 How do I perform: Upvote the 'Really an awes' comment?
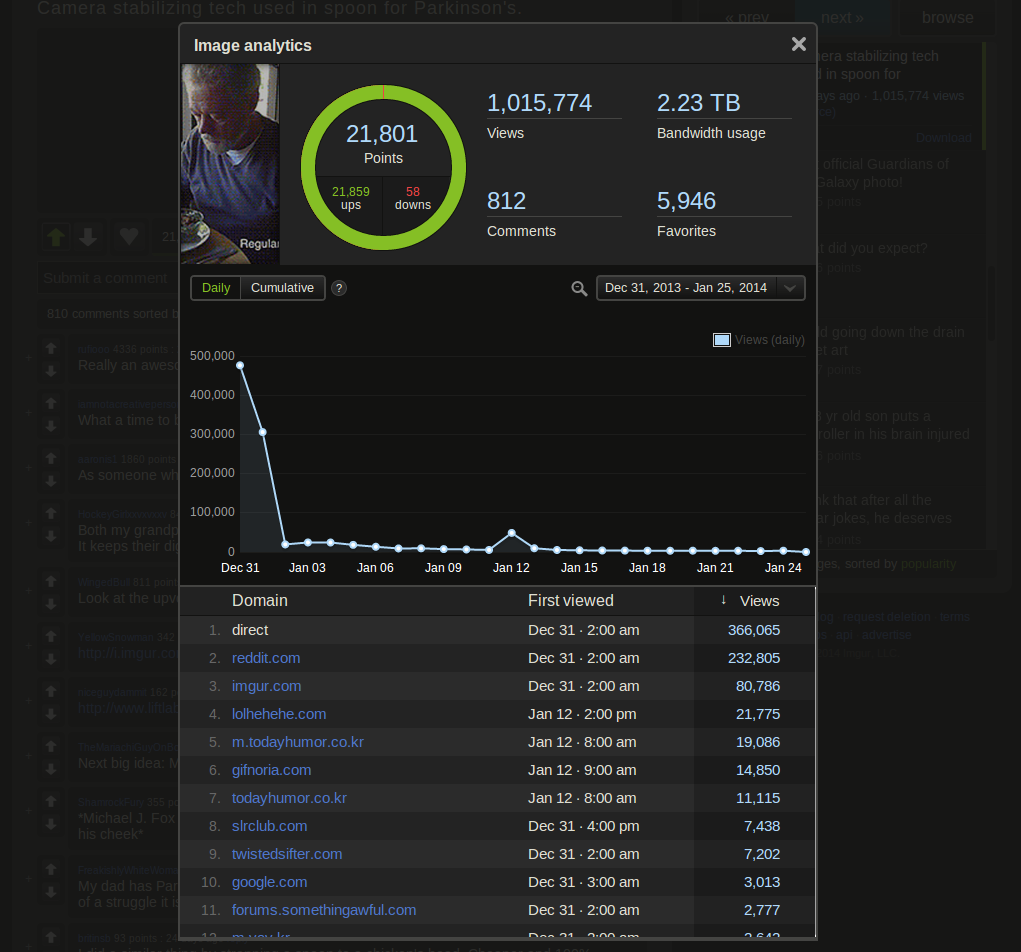tap(51, 348)
